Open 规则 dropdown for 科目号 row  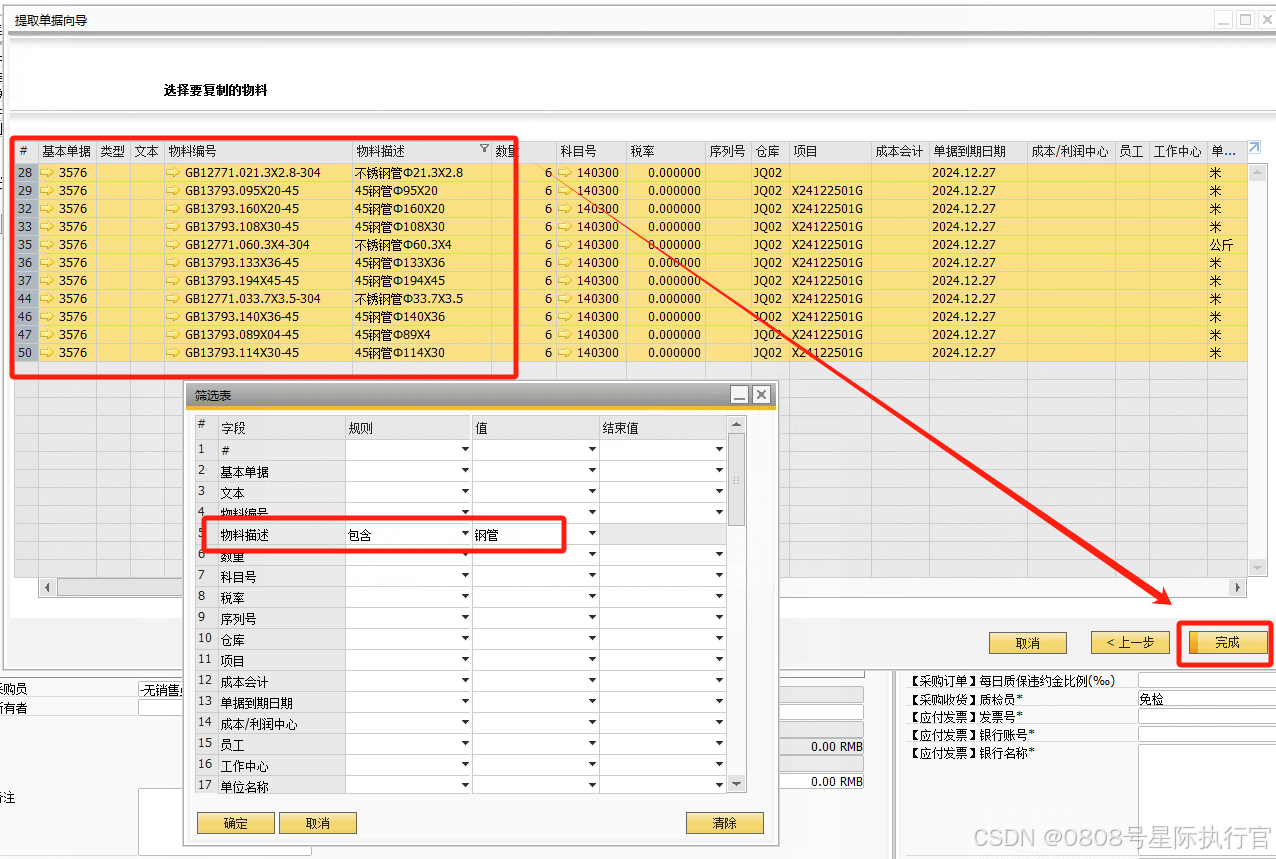tap(465, 576)
